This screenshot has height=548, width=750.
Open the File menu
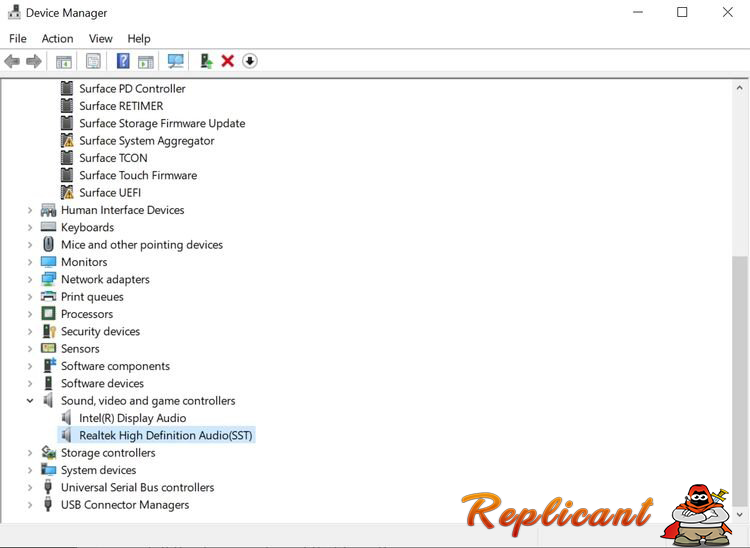(x=18, y=38)
